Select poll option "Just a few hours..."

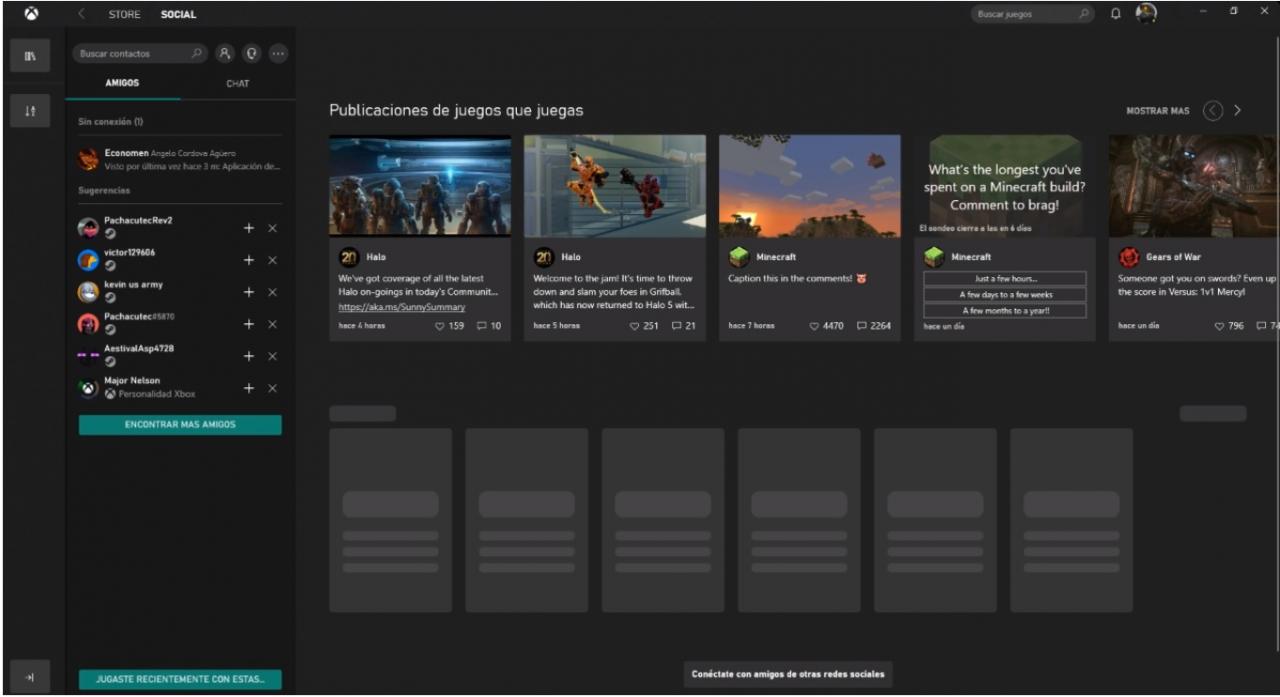tap(1005, 279)
